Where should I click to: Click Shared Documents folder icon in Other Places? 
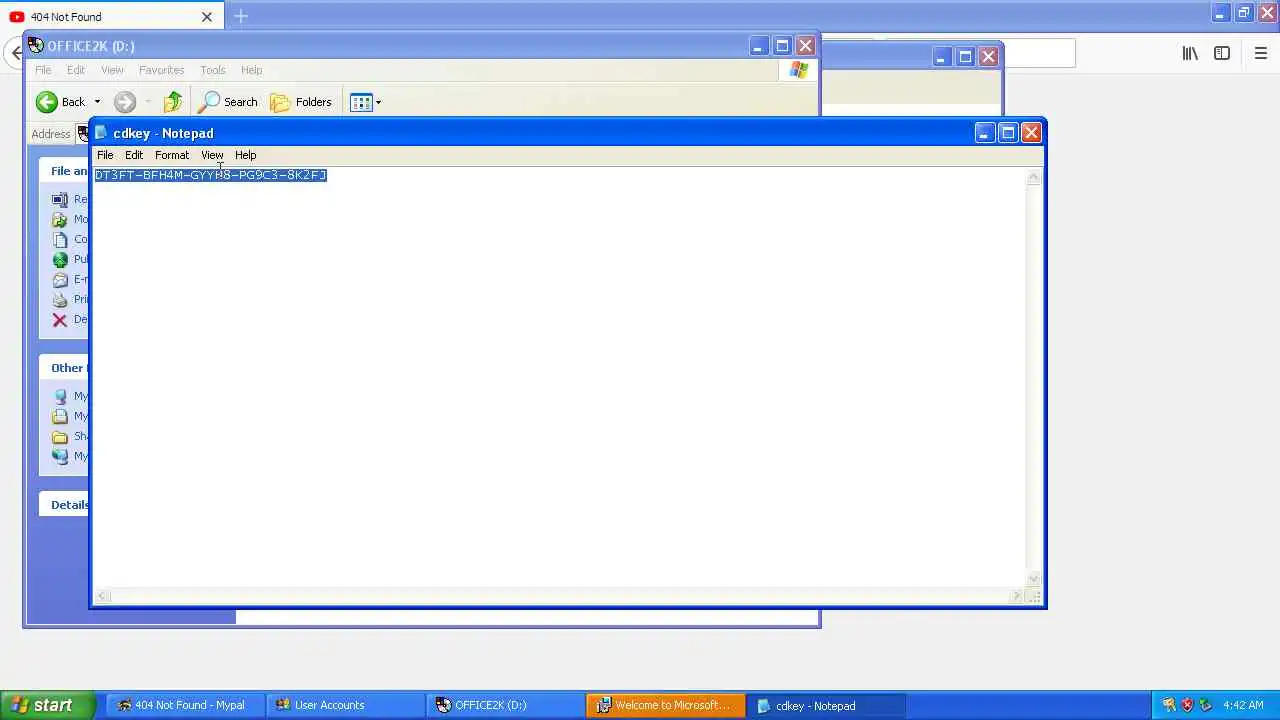point(60,436)
